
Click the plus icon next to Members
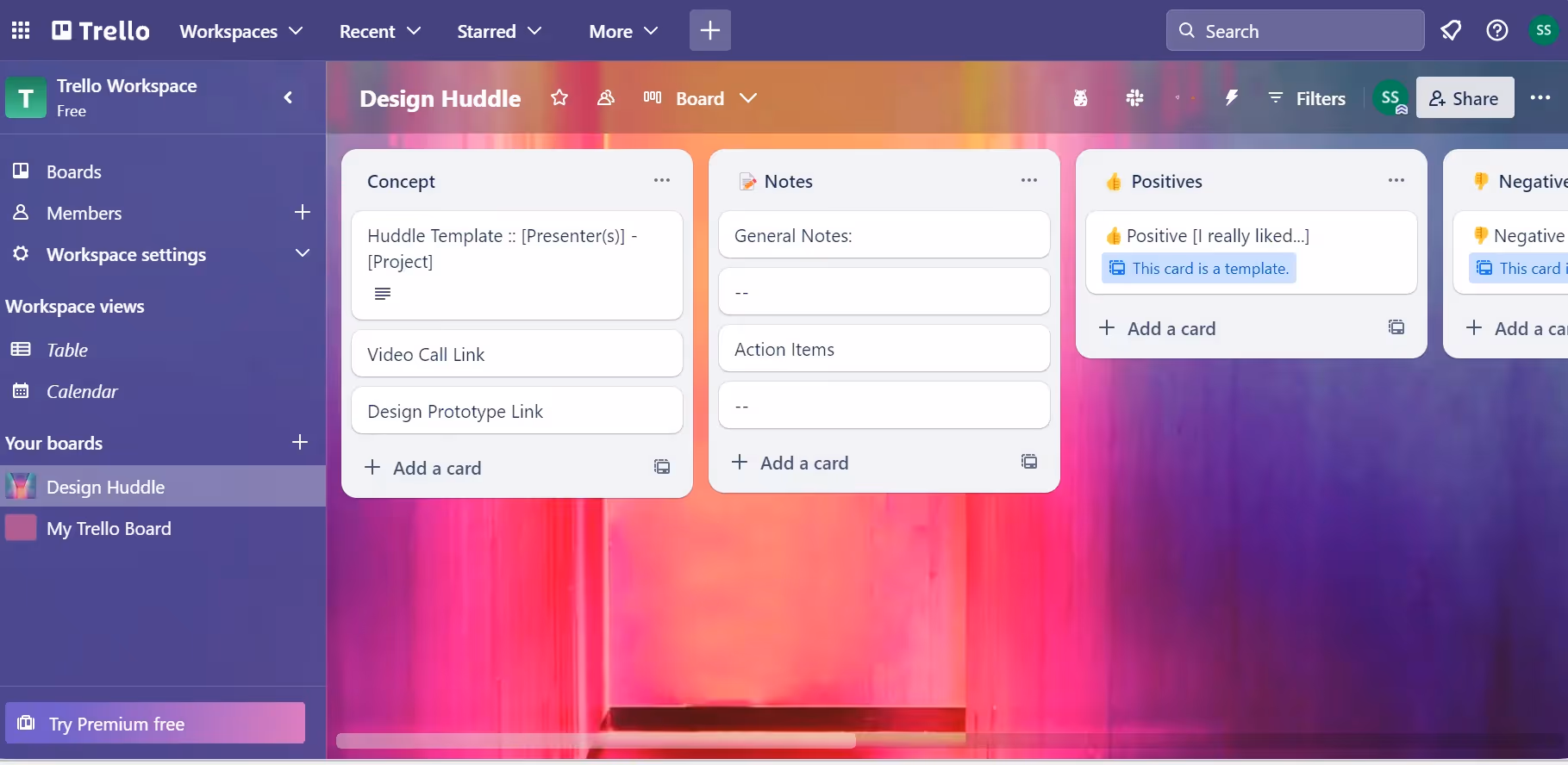click(302, 213)
